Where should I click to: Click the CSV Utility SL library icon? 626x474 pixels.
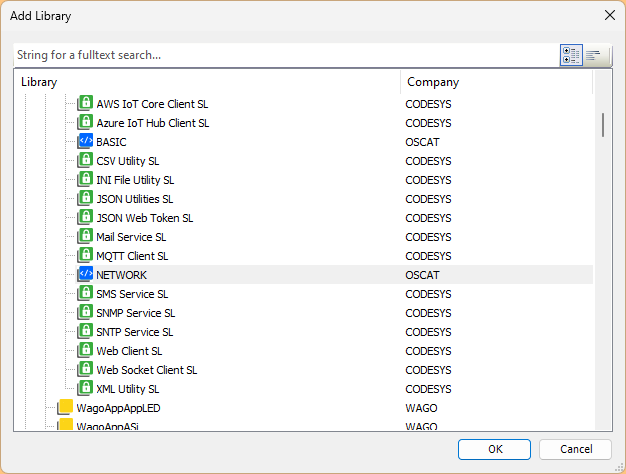point(85,161)
